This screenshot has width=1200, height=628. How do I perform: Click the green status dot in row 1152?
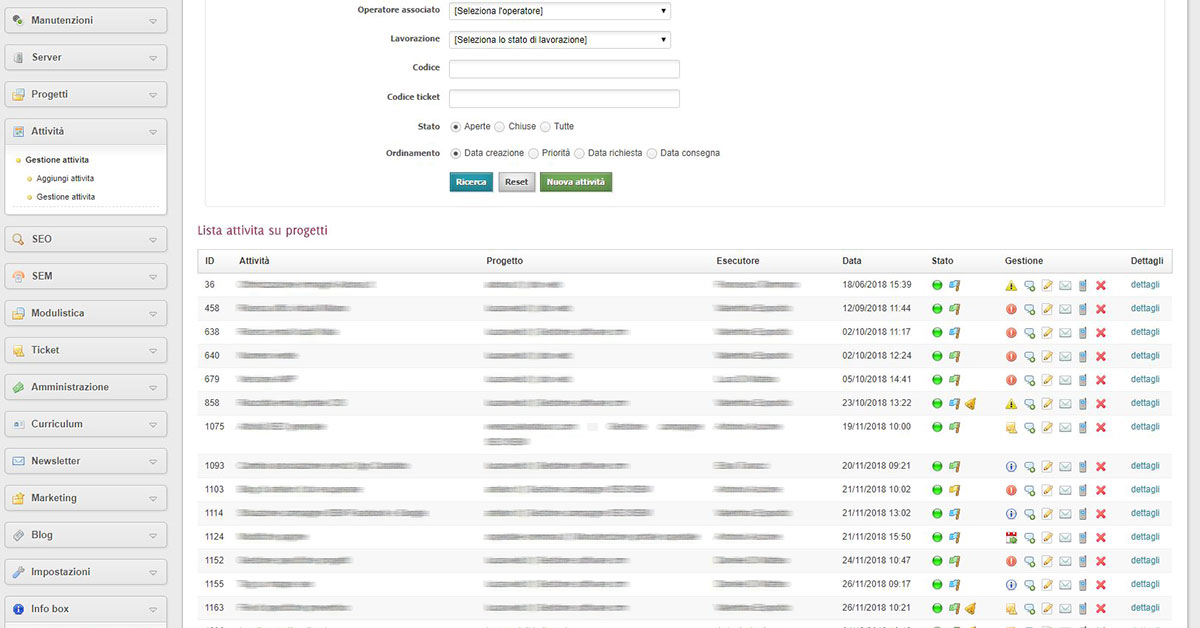(938, 561)
